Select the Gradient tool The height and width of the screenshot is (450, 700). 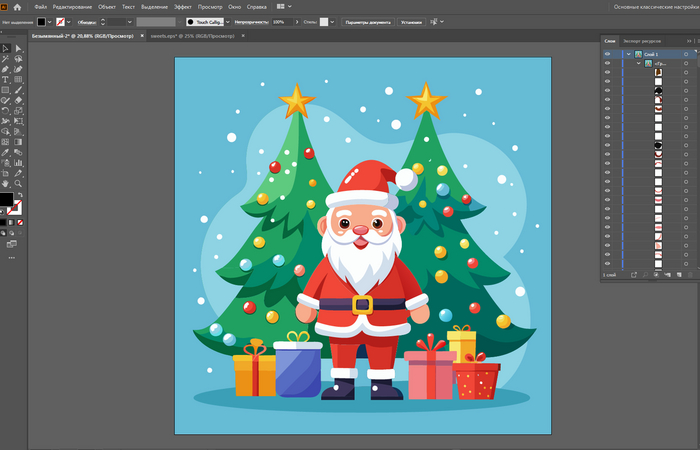pyautogui.click(x=18, y=142)
